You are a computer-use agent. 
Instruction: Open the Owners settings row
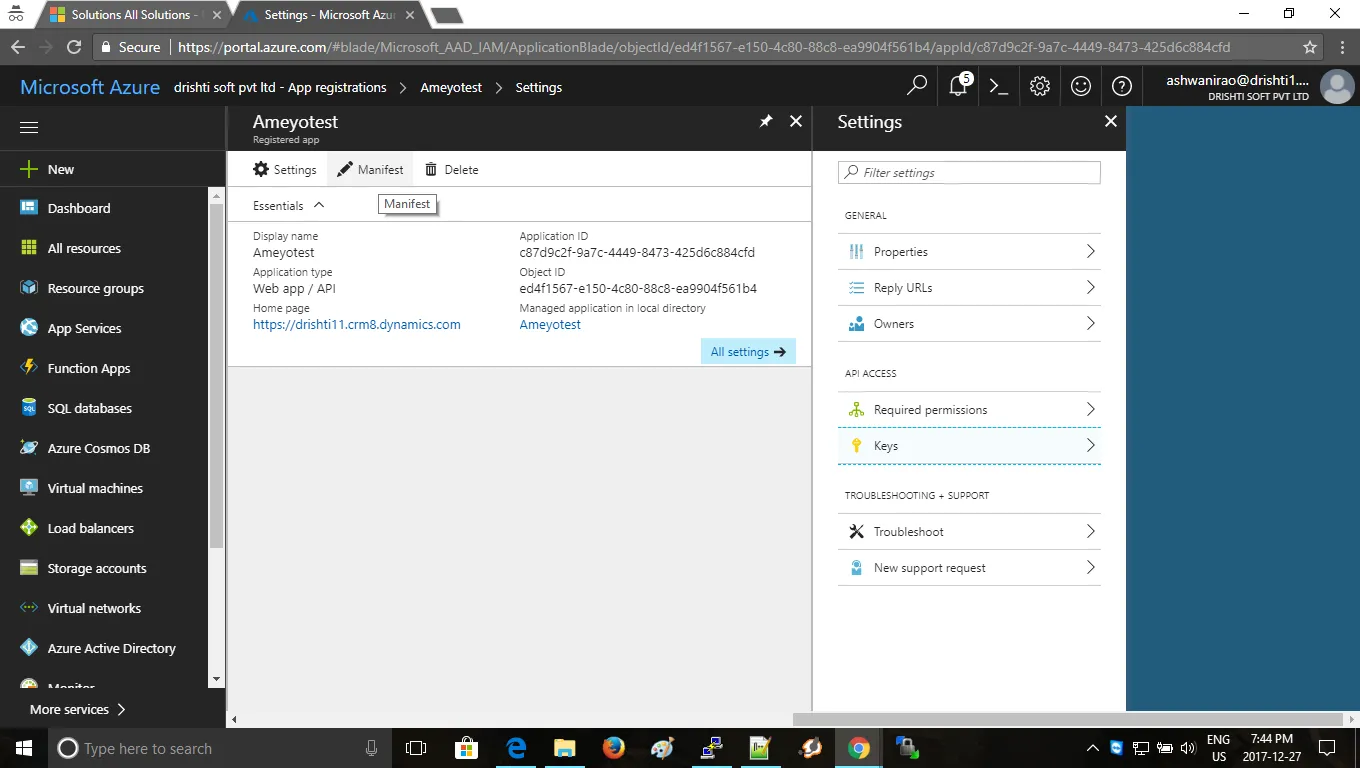click(969, 324)
